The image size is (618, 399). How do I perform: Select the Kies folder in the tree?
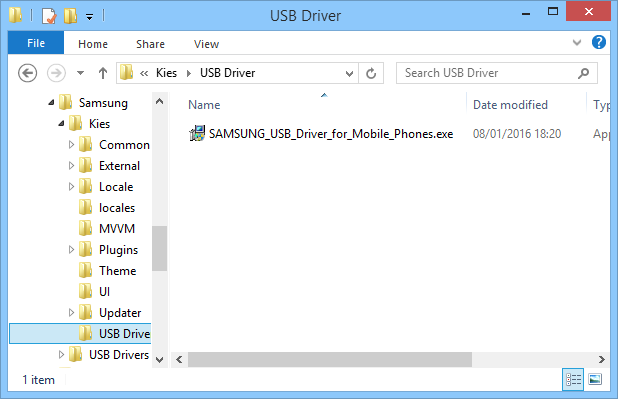tap(99, 124)
